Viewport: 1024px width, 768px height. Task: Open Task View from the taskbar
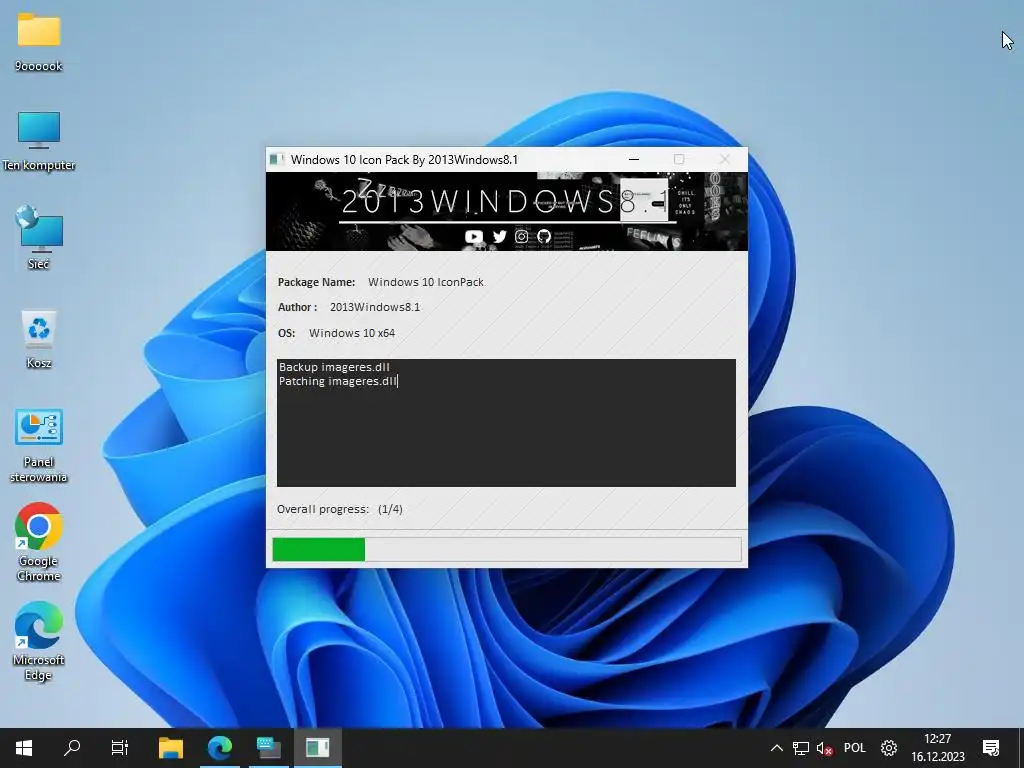coord(120,748)
